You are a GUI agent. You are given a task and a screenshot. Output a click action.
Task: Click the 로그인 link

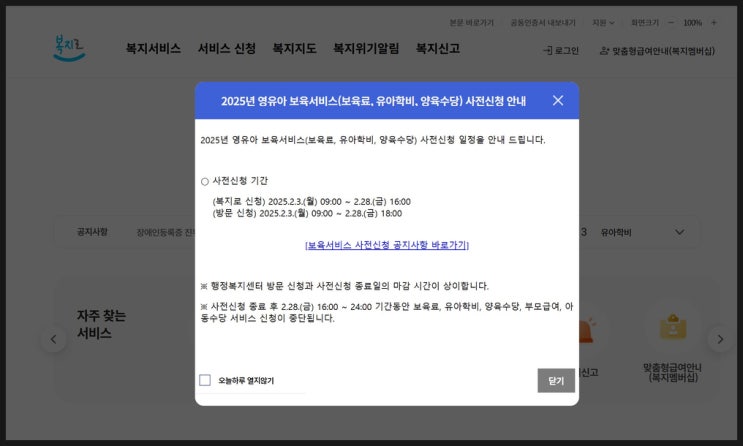[561, 51]
